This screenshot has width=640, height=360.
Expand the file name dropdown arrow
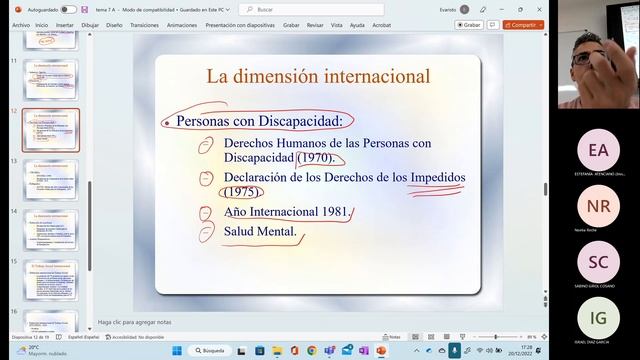click(228, 9)
